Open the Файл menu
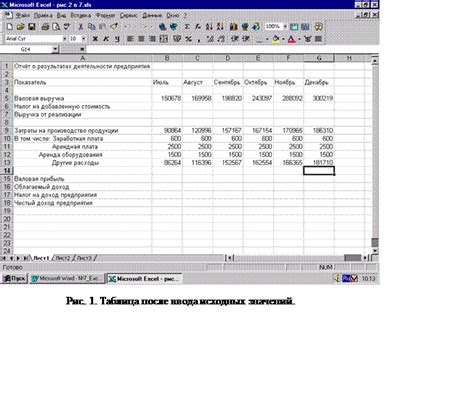Screen dimensions: 474x394 (x=23, y=15)
